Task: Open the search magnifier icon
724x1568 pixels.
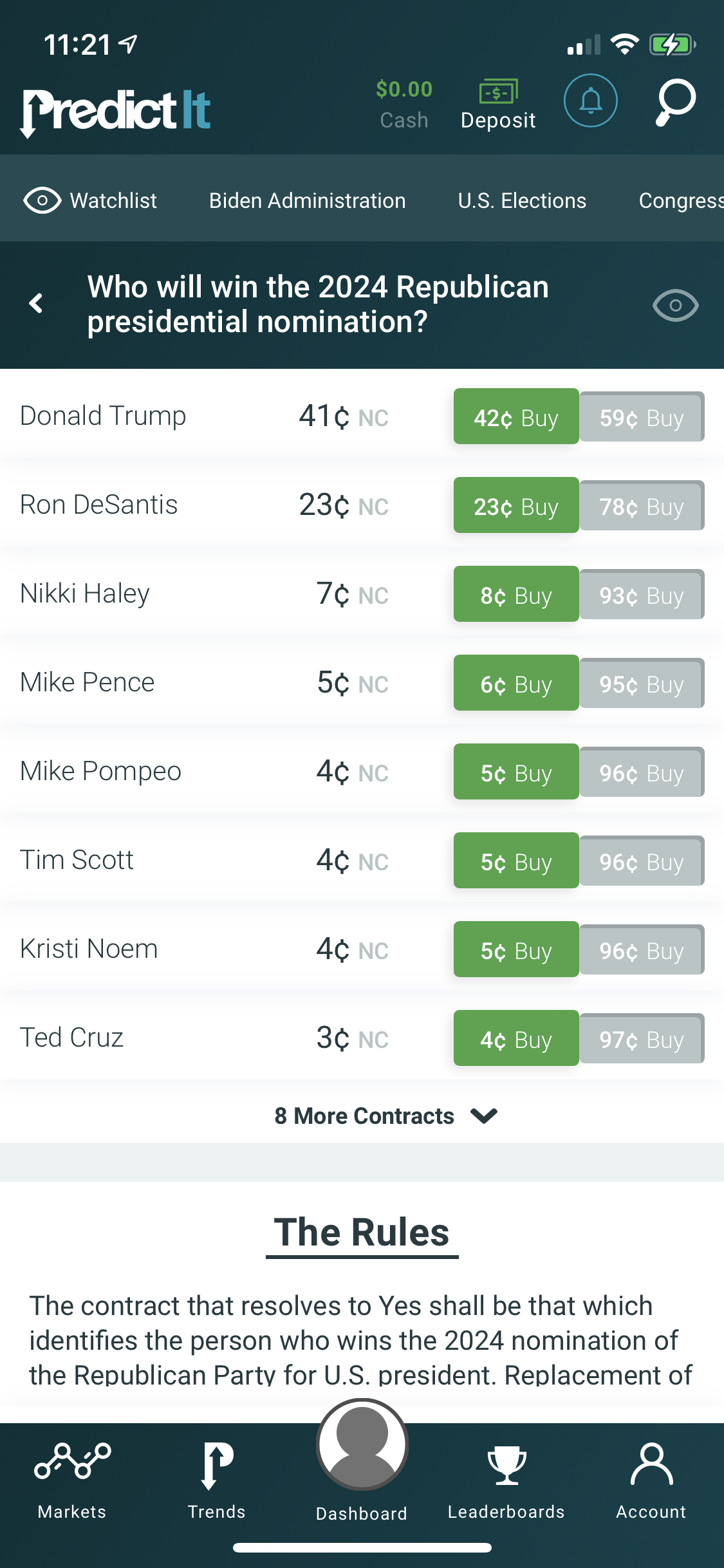Action: (676, 102)
